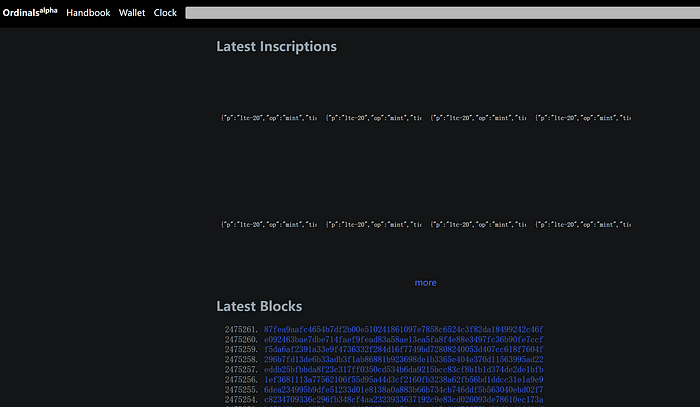
Task: Select block number 2475260
Action: (x=241, y=340)
